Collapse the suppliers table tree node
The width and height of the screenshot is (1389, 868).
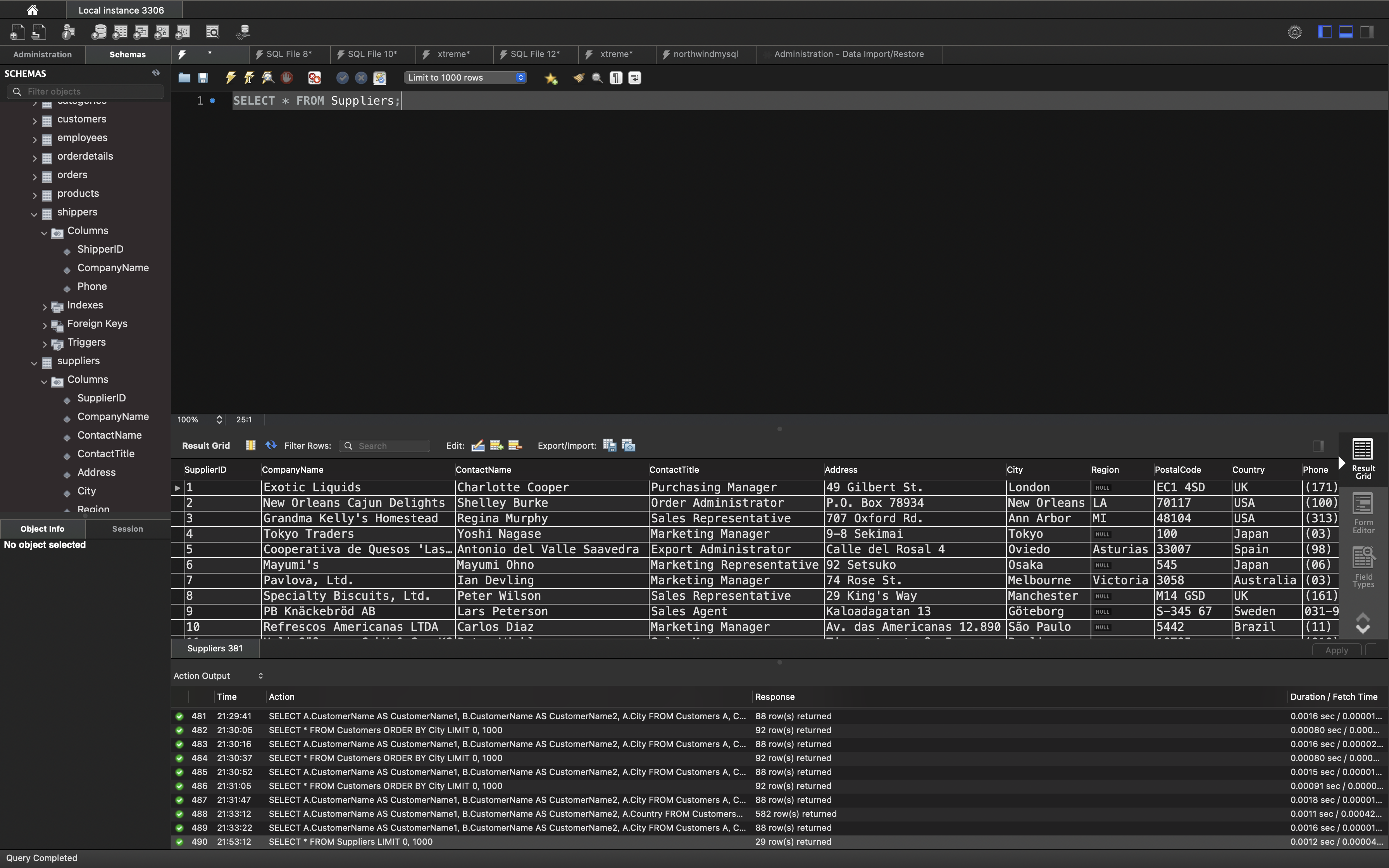(x=34, y=362)
